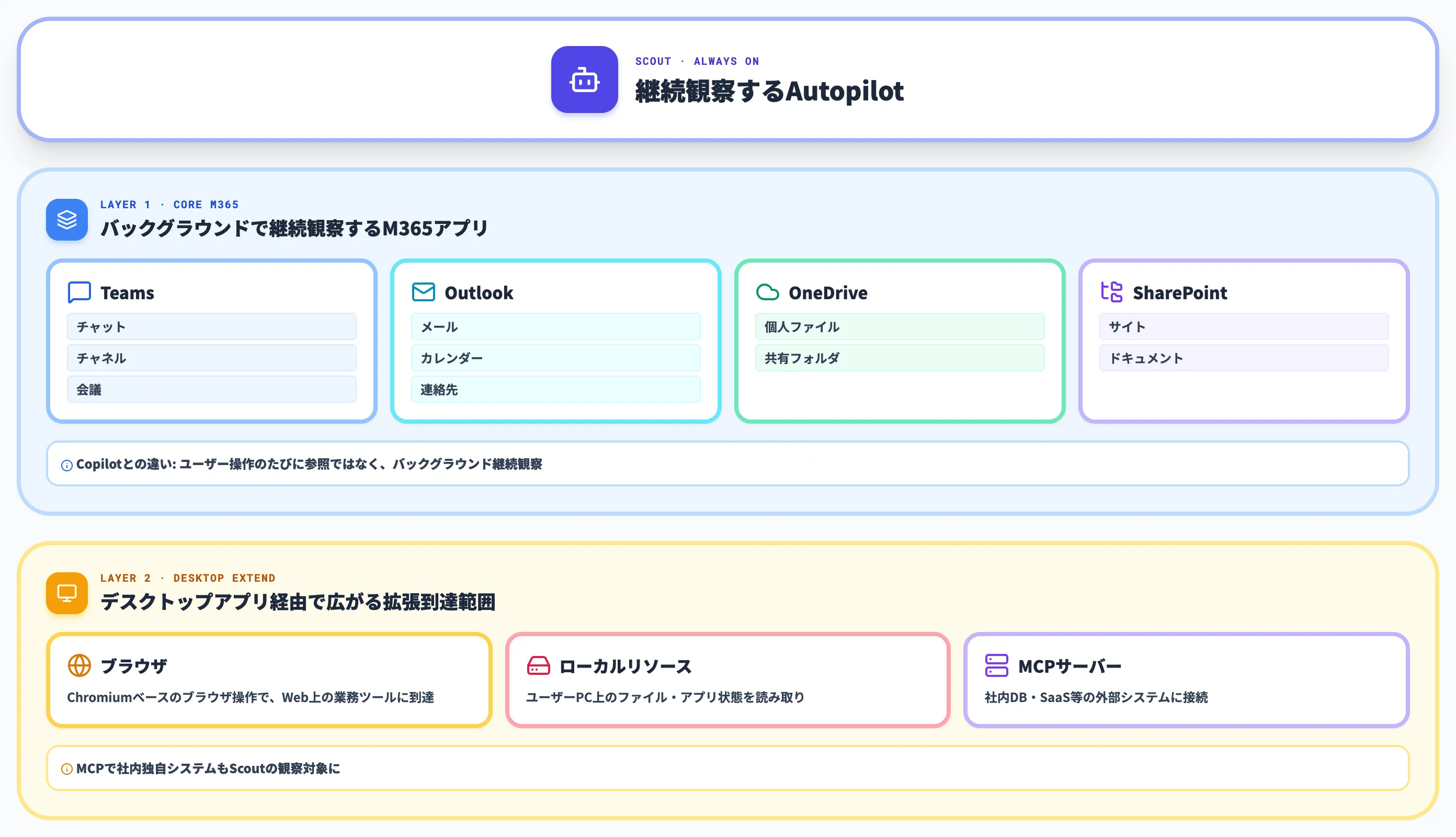Image resolution: width=1456 pixels, height=837 pixels.
Task: Click the Teams card heading
Action: [127, 292]
